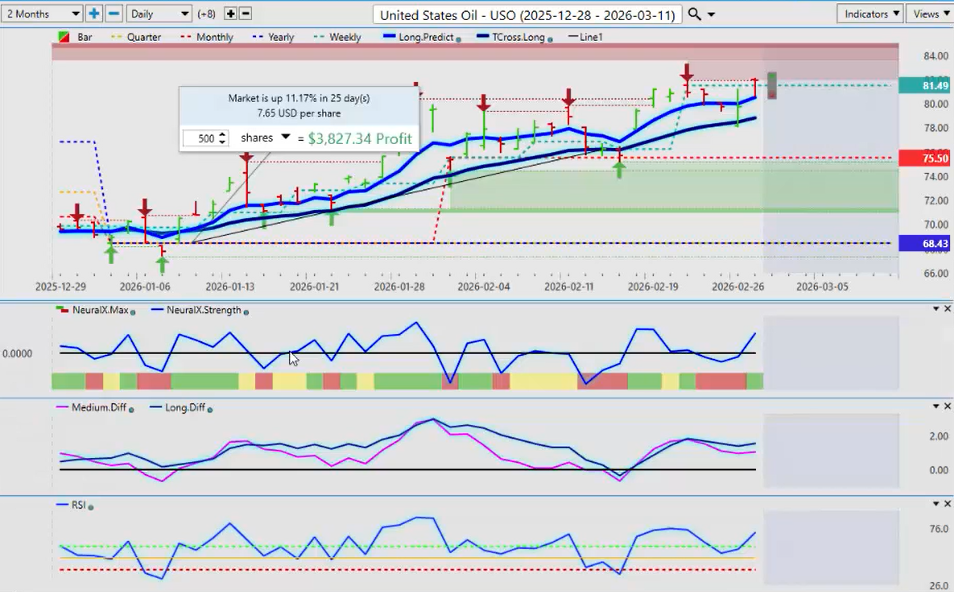The image size is (954, 592).
Task: Collapse the Medium.Diff panel with its arrow
Action: point(936,406)
